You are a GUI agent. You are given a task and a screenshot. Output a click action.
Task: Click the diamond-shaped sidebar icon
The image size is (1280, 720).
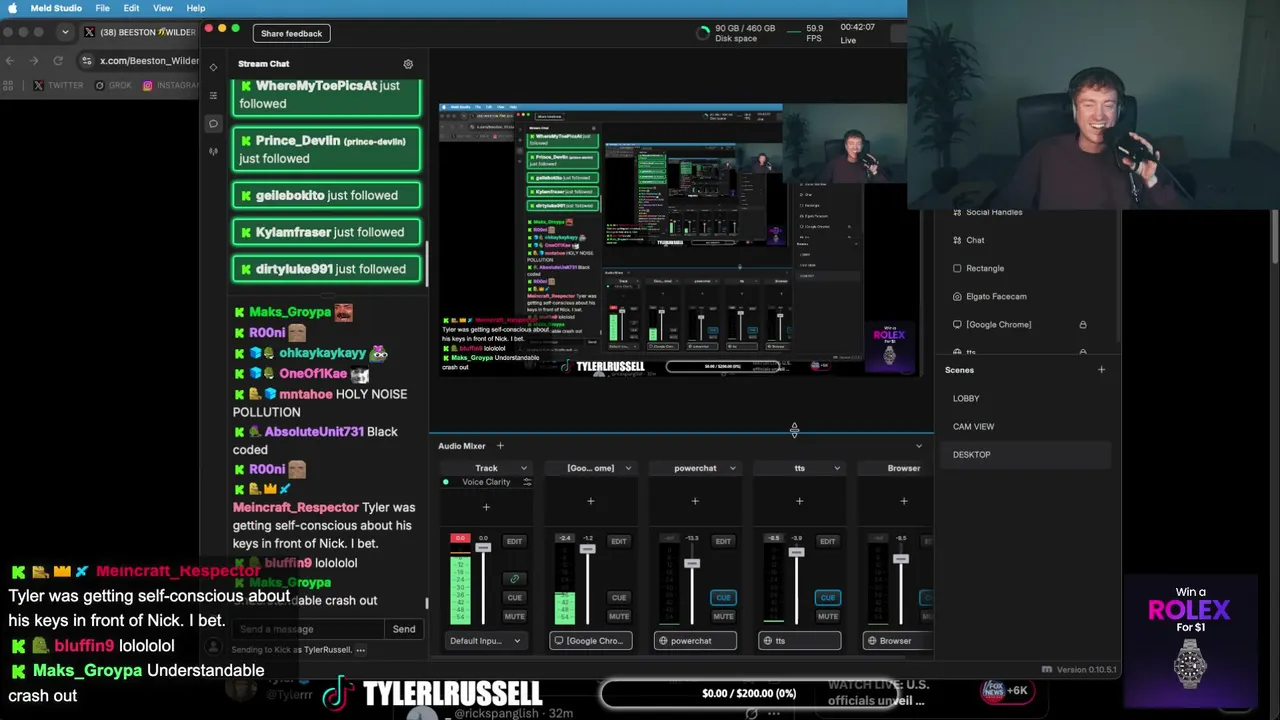(x=213, y=67)
